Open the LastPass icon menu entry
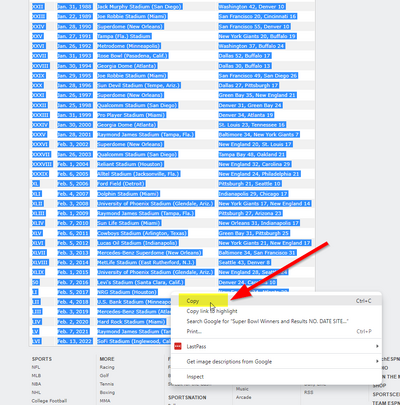Image resolution: width=400 pixels, height=405 pixels. (x=276, y=347)
